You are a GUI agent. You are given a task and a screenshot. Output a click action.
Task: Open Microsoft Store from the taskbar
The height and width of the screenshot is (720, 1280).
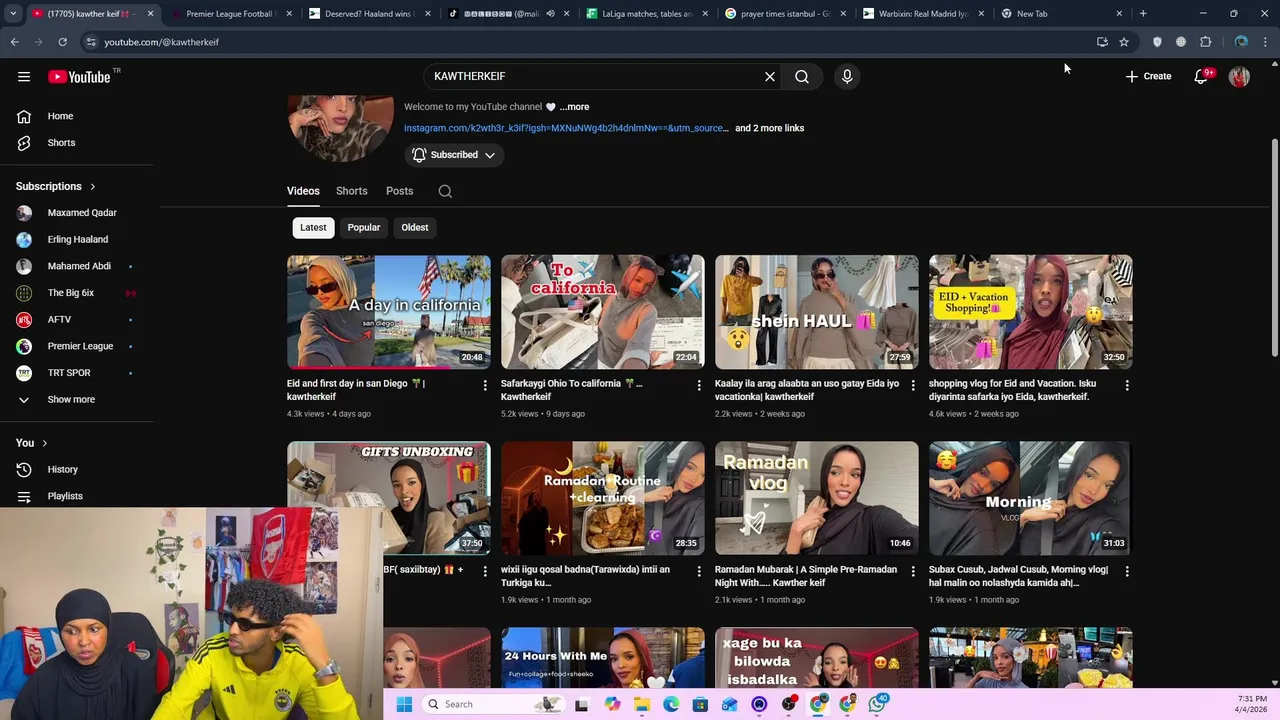[700, 704]
